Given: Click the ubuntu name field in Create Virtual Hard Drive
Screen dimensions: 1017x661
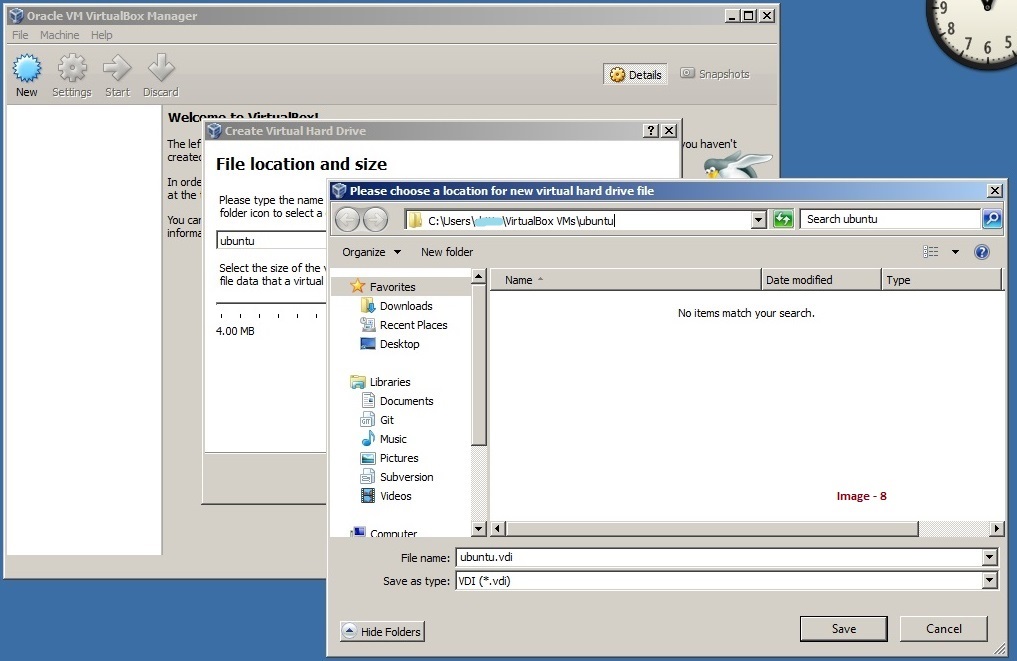Looking at the screenshot, I should pyautogui.click(x=271, y=241).
